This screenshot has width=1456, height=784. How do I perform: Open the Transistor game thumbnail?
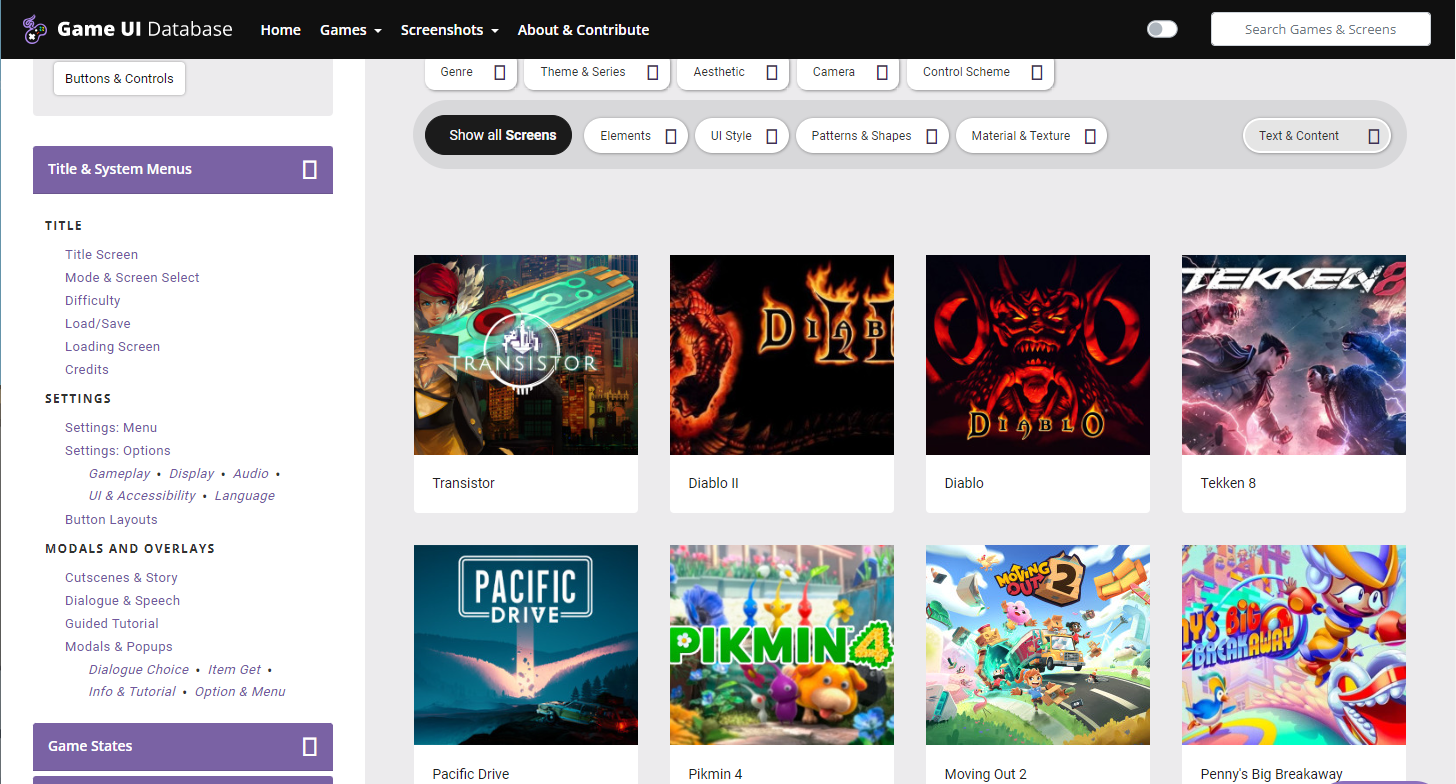(x=526, y=355)
